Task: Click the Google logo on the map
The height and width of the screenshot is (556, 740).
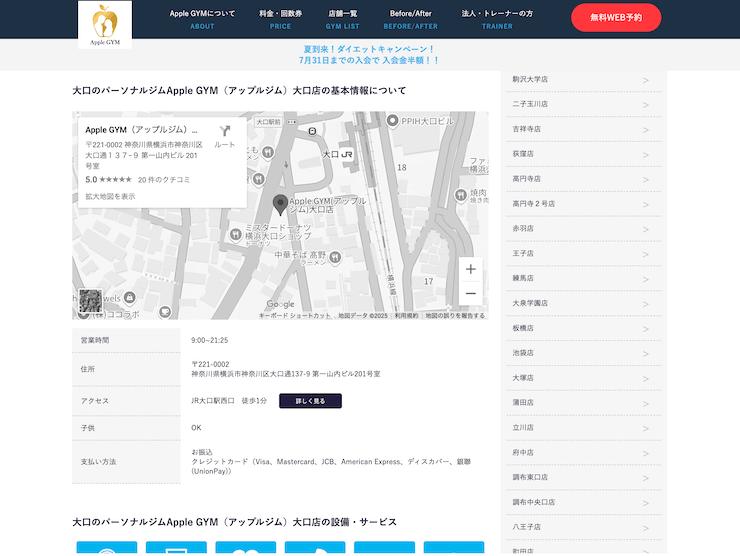Action: point(280,304)
